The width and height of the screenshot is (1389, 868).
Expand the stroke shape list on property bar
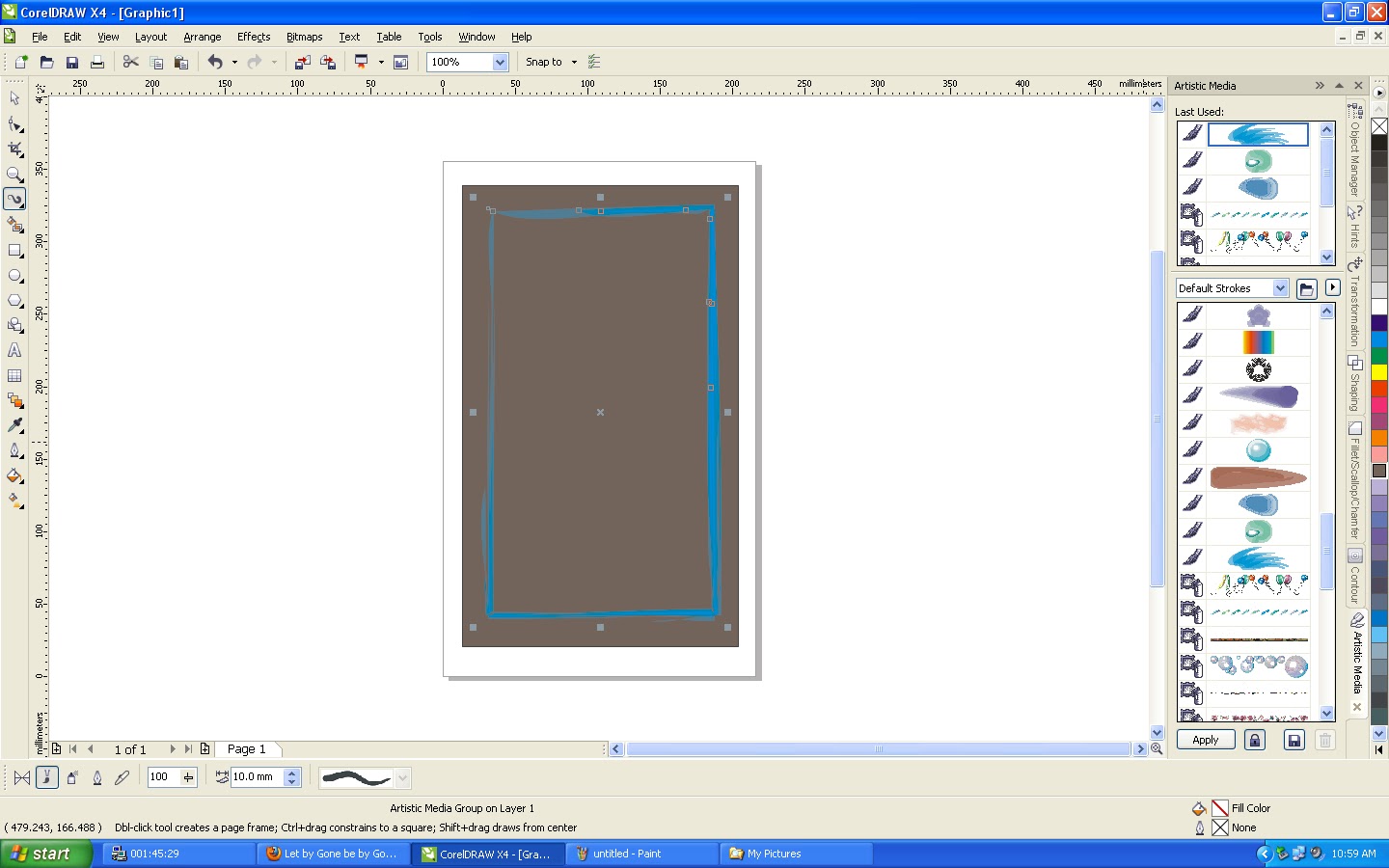coord(402,777)
